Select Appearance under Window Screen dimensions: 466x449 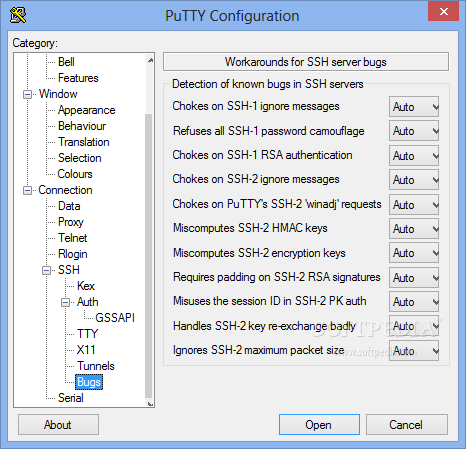point(86,110)
